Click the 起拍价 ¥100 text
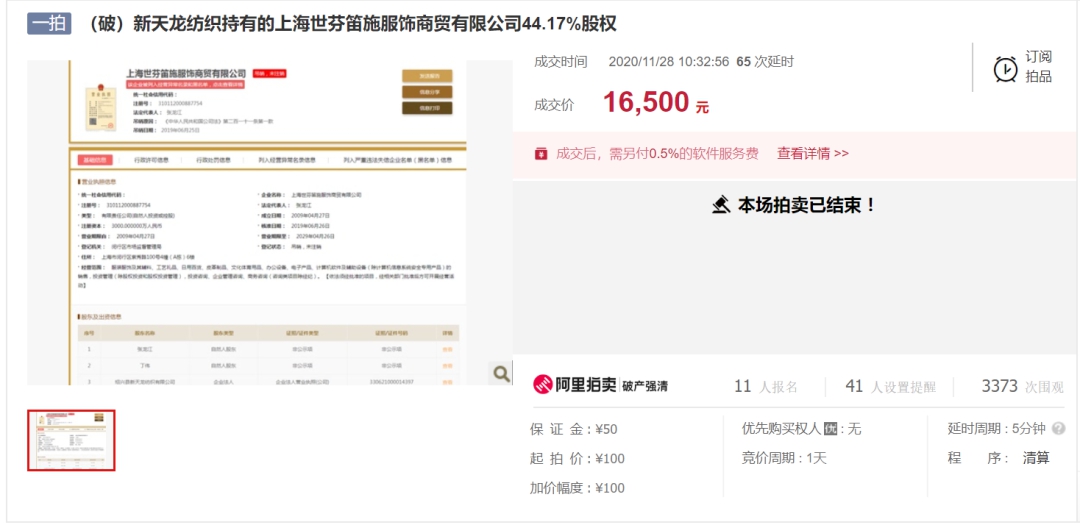1080x525 pixels. pyautogui.click(x=577, y=459)
